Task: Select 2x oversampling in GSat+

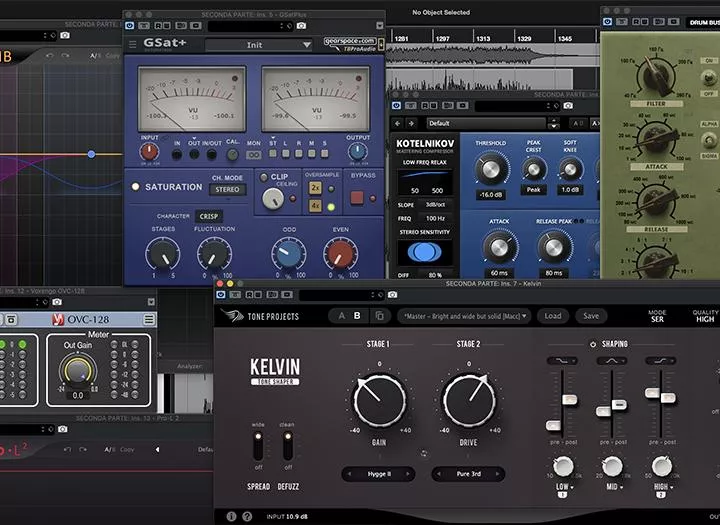Action: pyautogui.click(x=315, y=188)
